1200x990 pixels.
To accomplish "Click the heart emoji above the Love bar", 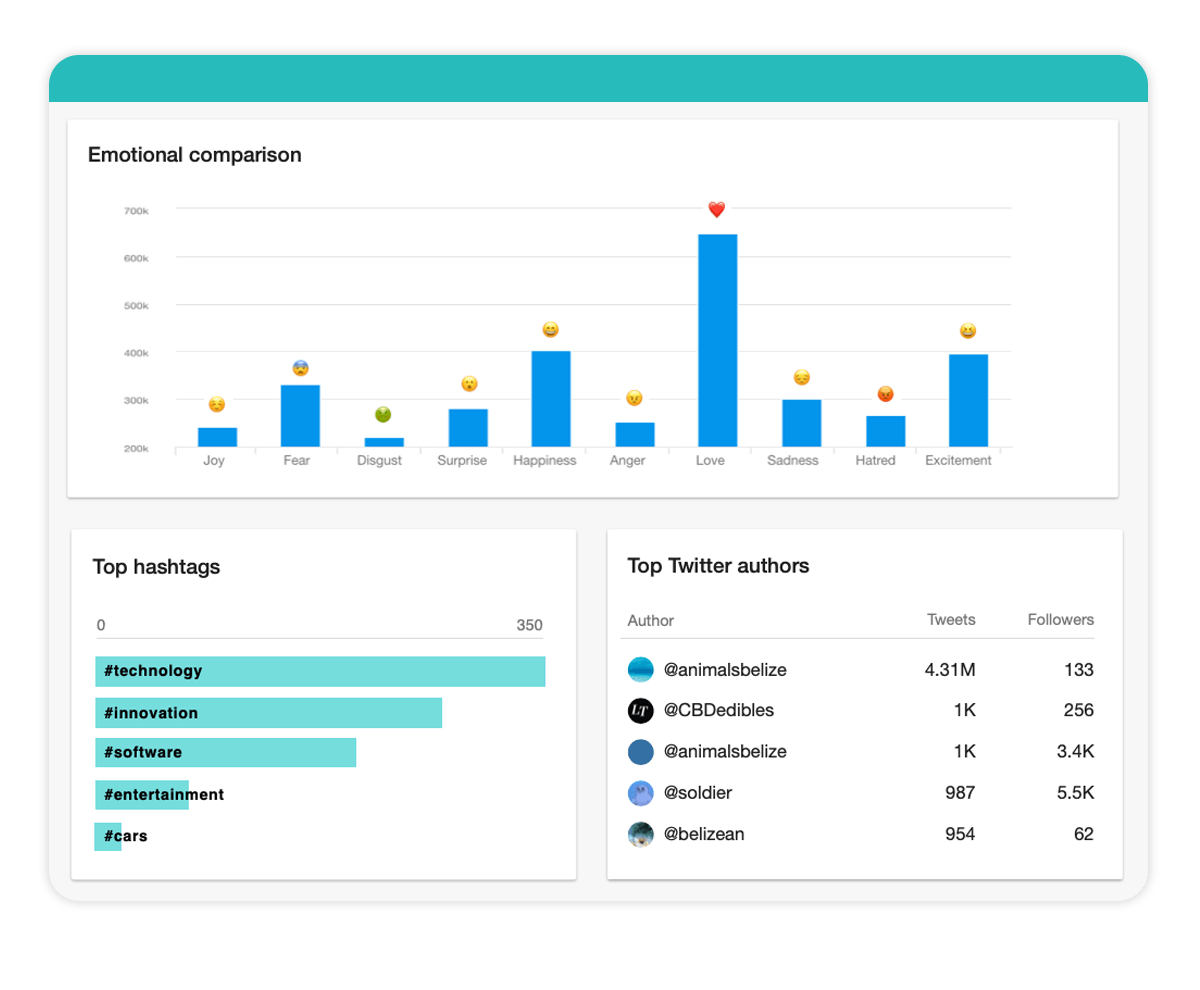I will [716, 209].
